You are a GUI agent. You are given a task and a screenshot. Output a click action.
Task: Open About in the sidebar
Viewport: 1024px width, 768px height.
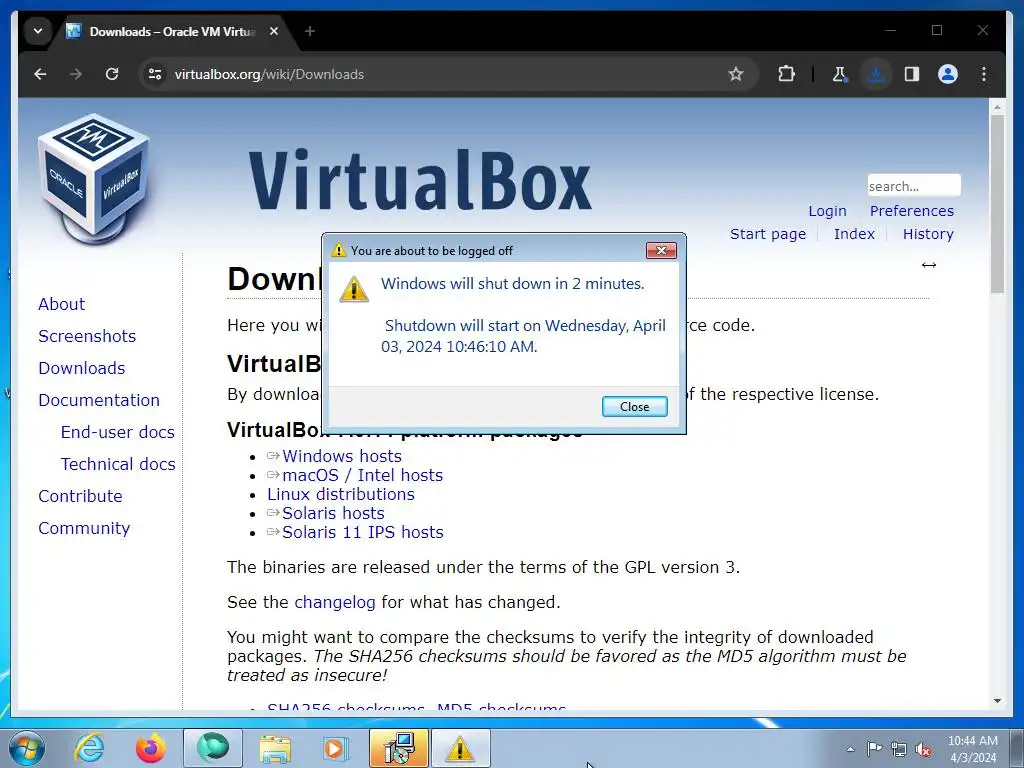tap(61, 304)
